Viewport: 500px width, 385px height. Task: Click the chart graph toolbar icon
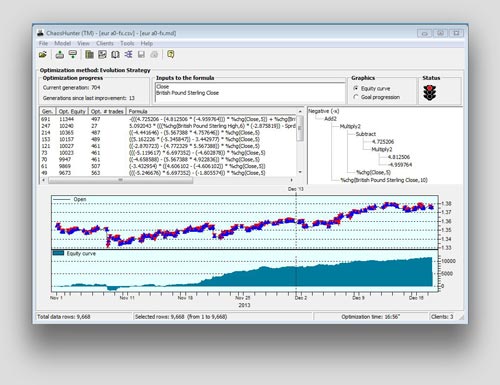pyautogui.click(x=102, y=54)
